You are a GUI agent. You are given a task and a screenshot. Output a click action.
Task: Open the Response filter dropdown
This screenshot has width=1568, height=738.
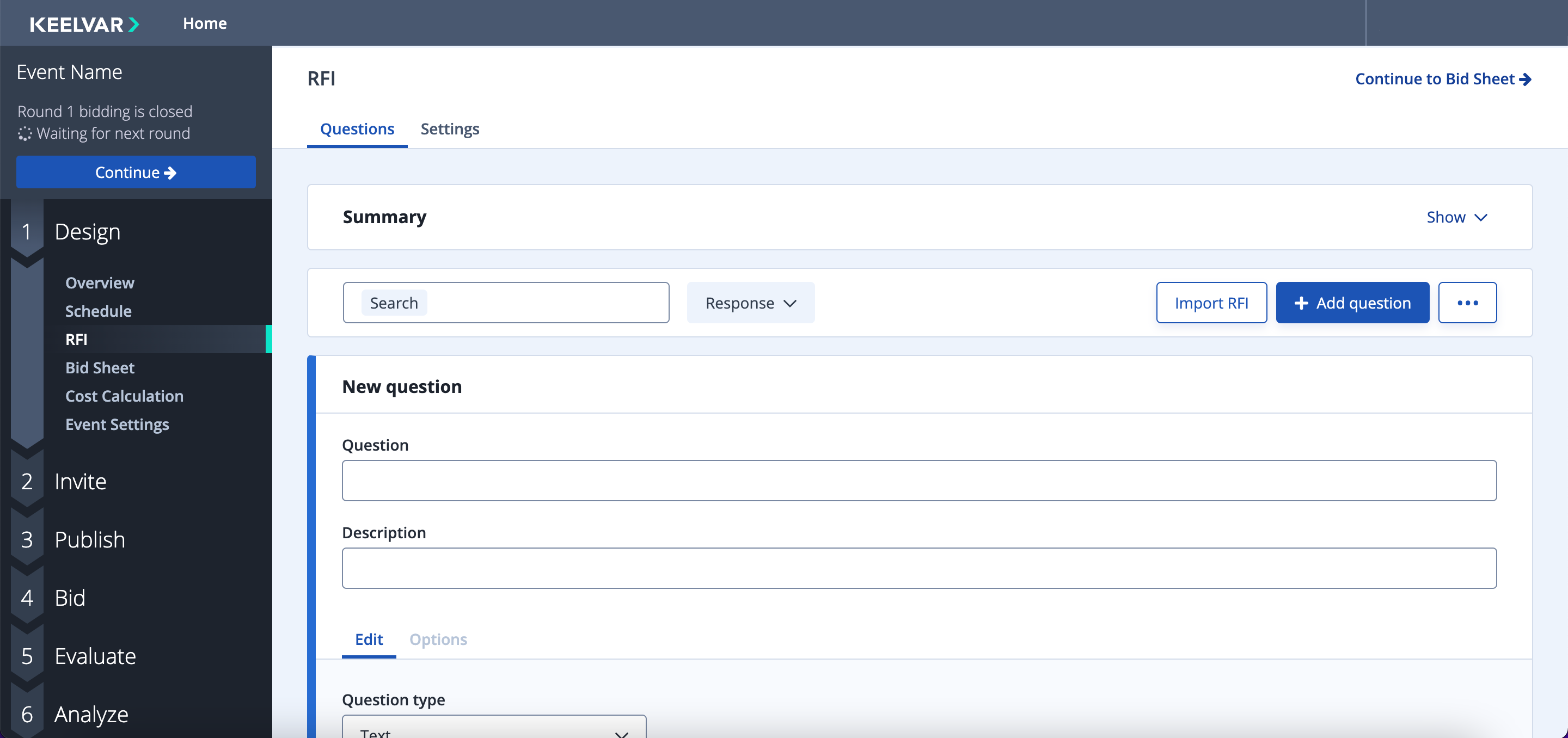click(751, 303)
